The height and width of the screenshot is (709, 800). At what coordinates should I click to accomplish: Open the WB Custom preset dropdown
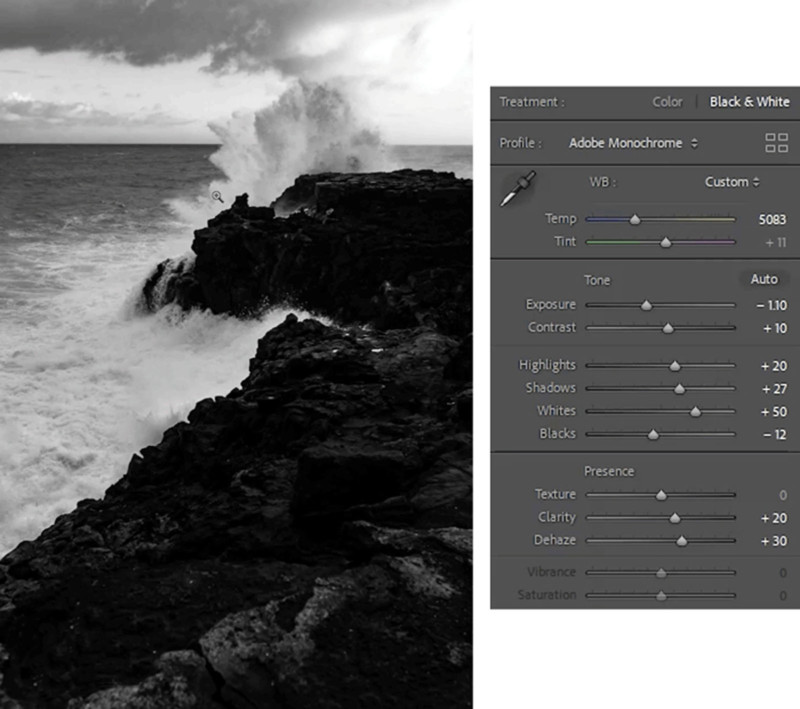pos(732,182)
